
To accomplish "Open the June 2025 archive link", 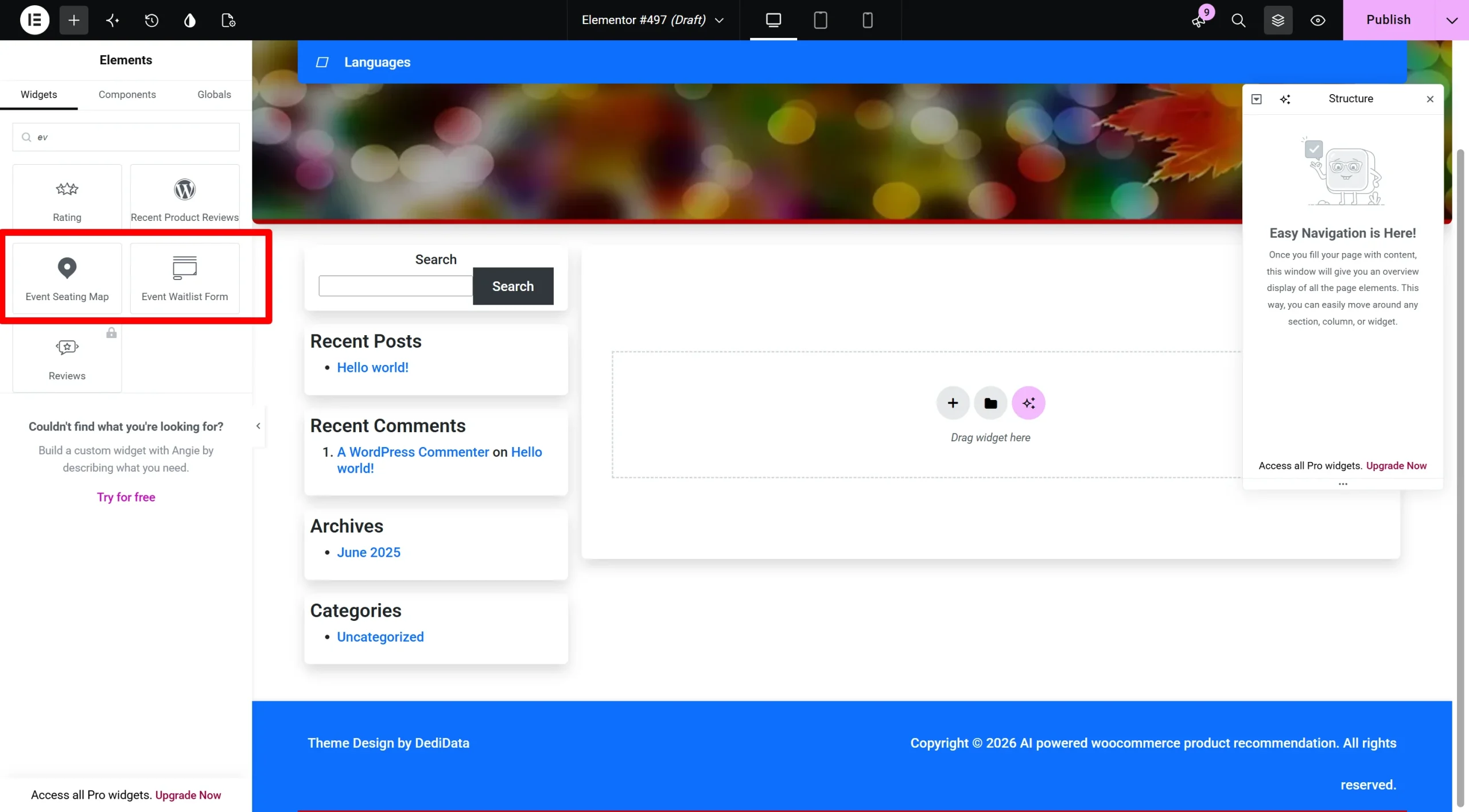I will click(368, 552).
